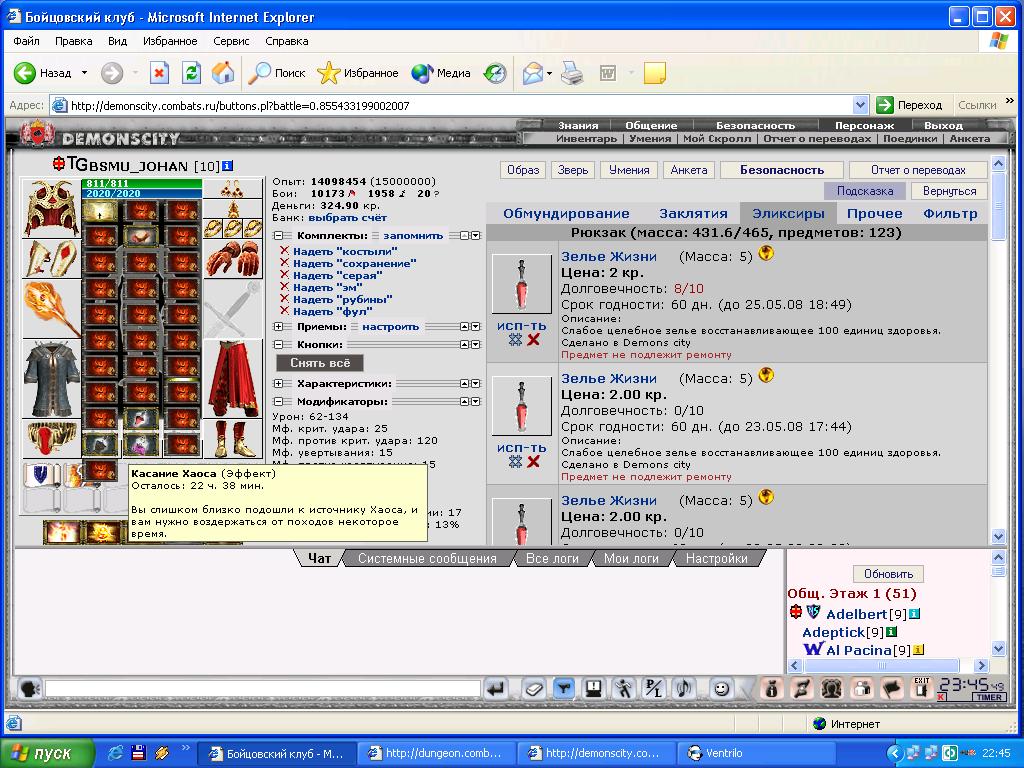Click the flaming mace weapon slot
The image size is (1024, 768).
(51, 309)
